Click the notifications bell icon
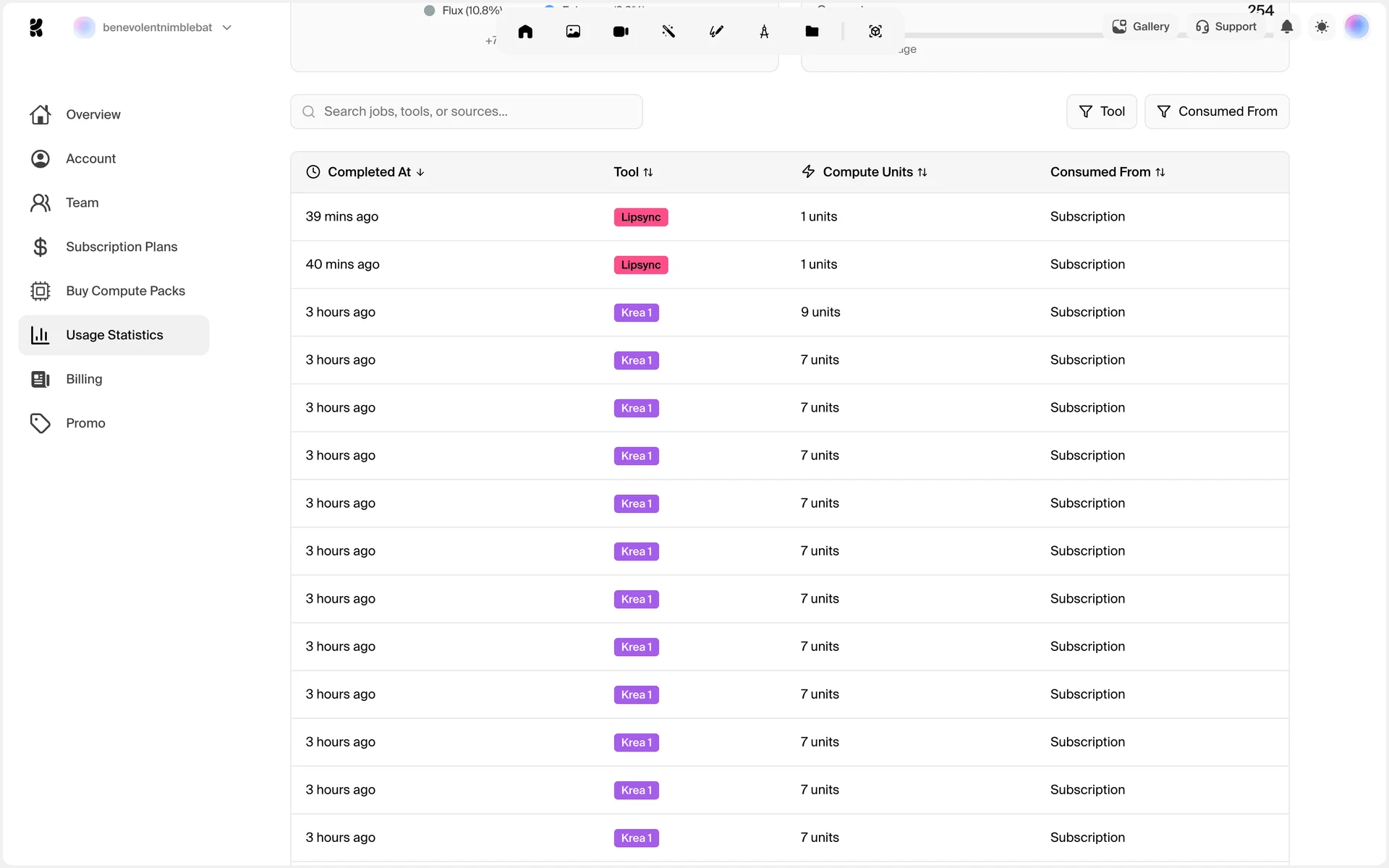This screenshot has height=868, width=1389. pyautogui.click(x=1287, y=27)
